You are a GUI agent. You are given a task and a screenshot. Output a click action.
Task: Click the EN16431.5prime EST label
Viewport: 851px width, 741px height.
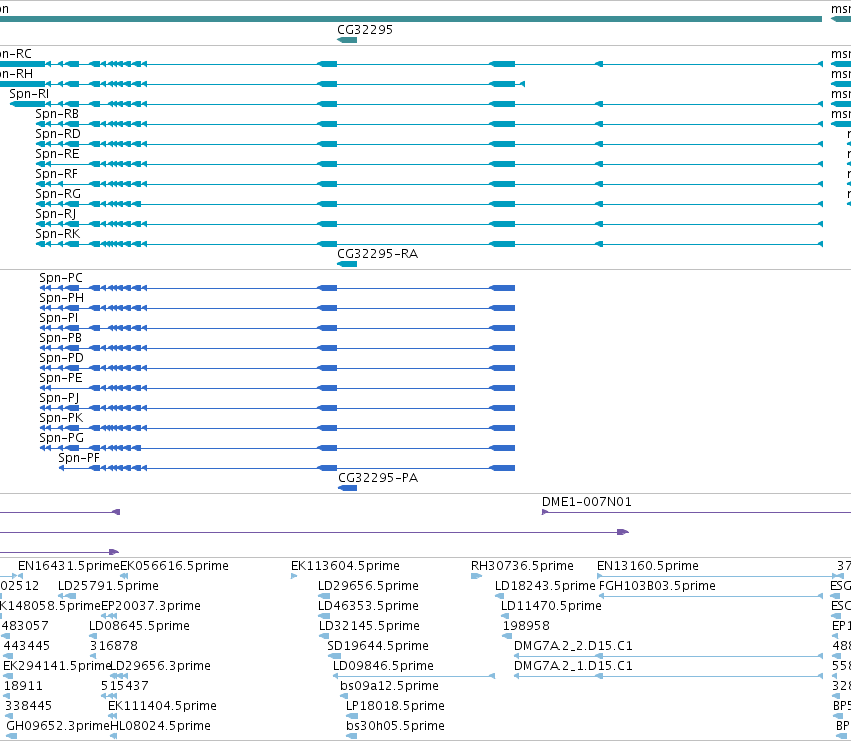click(69, 566)
